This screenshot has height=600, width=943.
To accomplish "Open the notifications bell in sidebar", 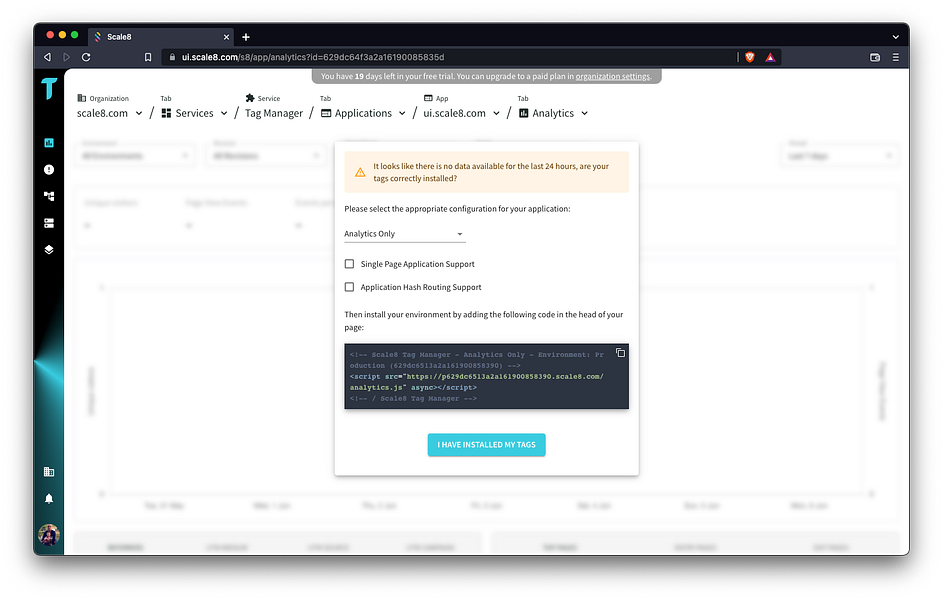I will 49,498.
